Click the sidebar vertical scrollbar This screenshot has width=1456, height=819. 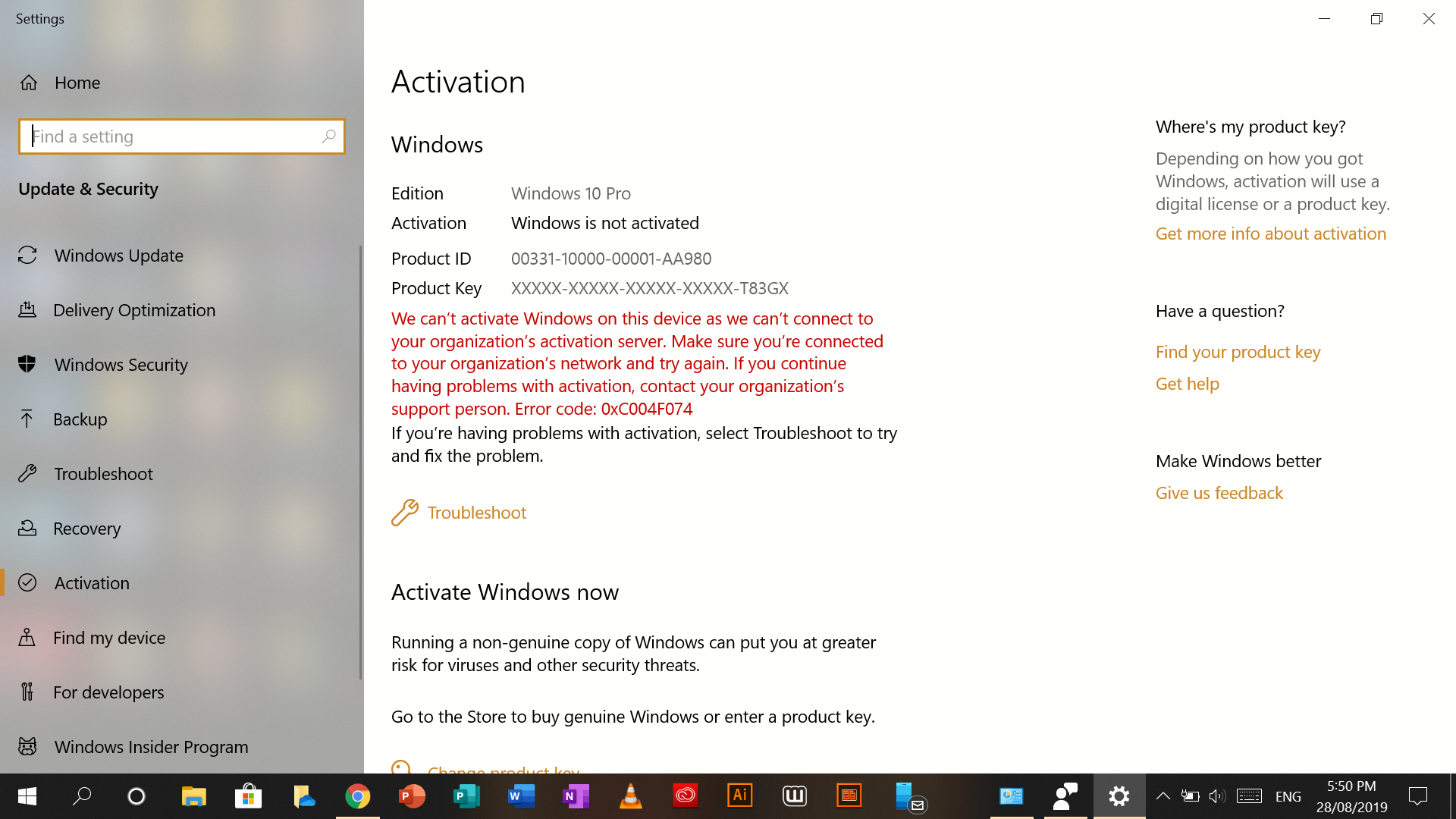tap(360, 463)
